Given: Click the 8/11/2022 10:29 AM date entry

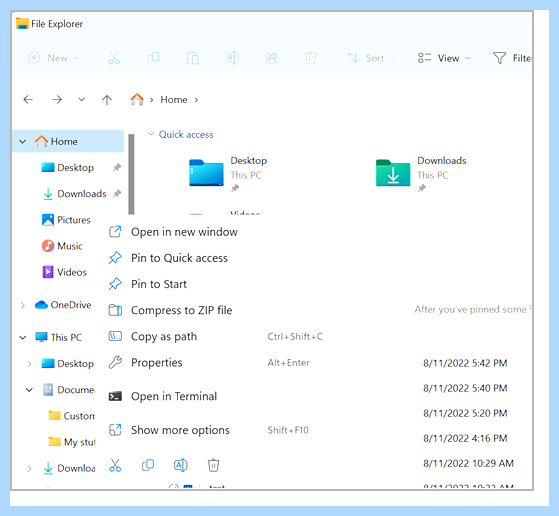Looking at the screenshot, I should (x=468, y=463).
